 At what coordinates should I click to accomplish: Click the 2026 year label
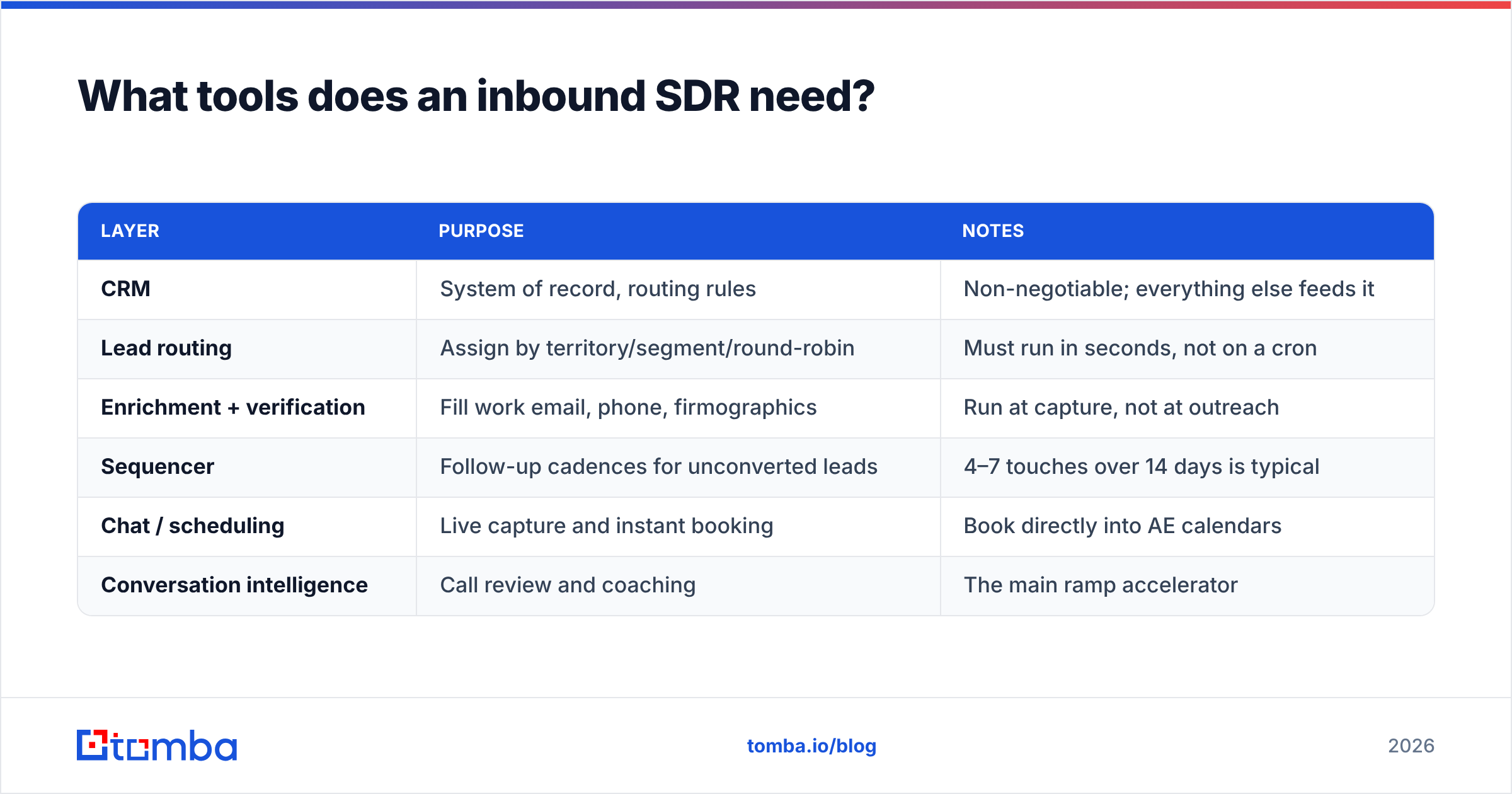pos(1411,746)
